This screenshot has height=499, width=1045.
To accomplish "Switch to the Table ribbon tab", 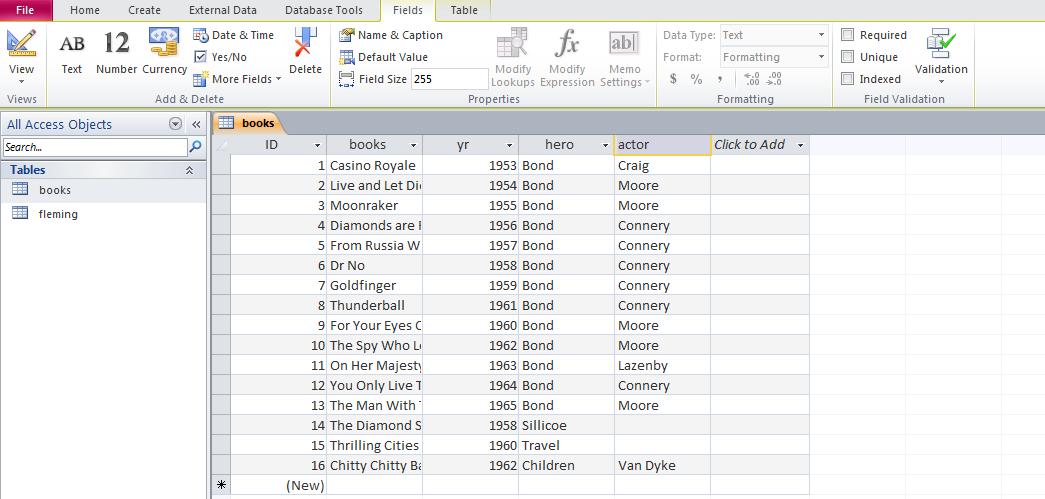I will 464,10.
